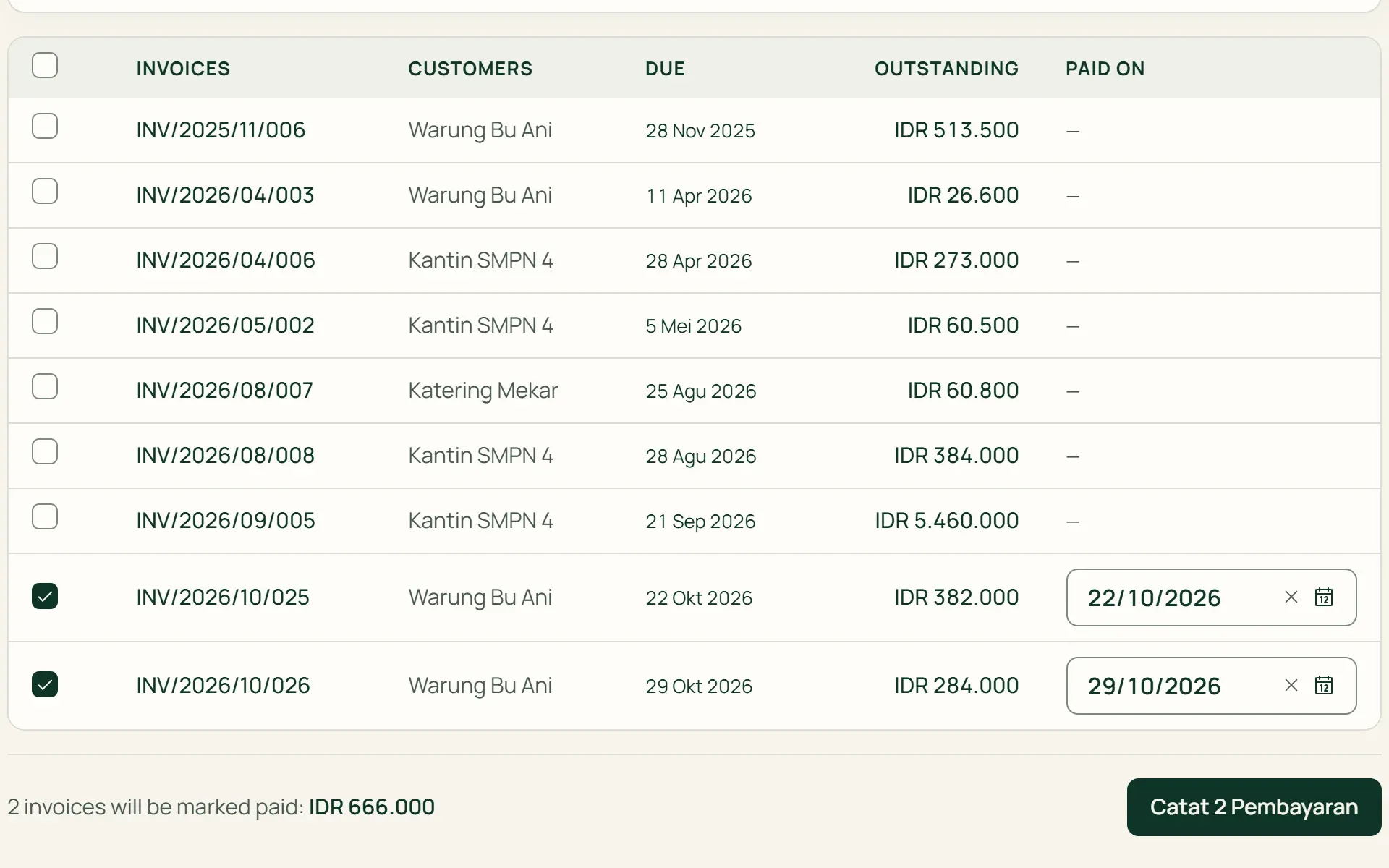Toggle the select-all invoices checkbox
Image resolution: width=1389 pixels, height=868 pixels.
coord(45,65)
